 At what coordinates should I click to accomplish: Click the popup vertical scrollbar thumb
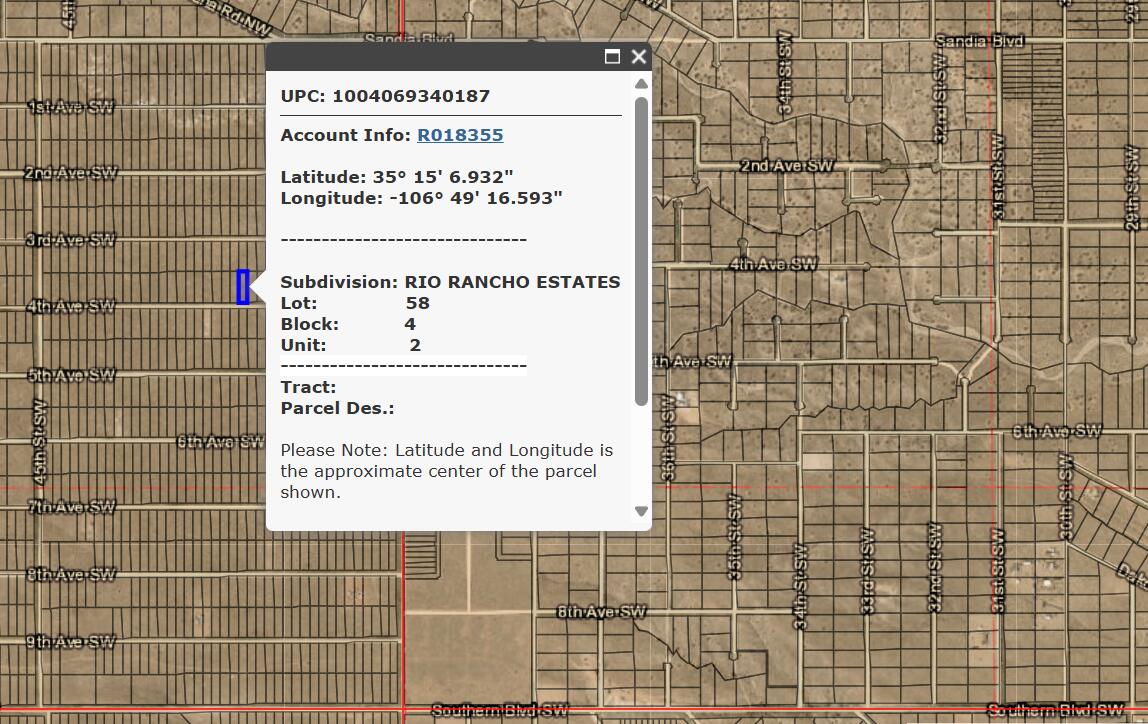[x=641, y=250]
